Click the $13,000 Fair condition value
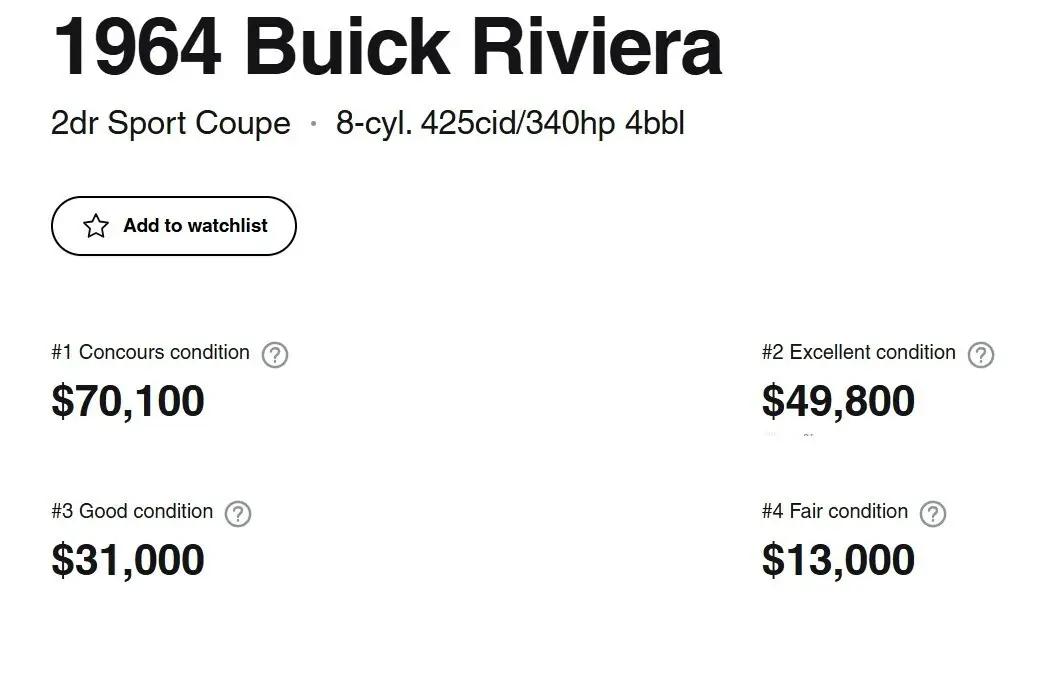1040x673 pixels. [838, 560]
